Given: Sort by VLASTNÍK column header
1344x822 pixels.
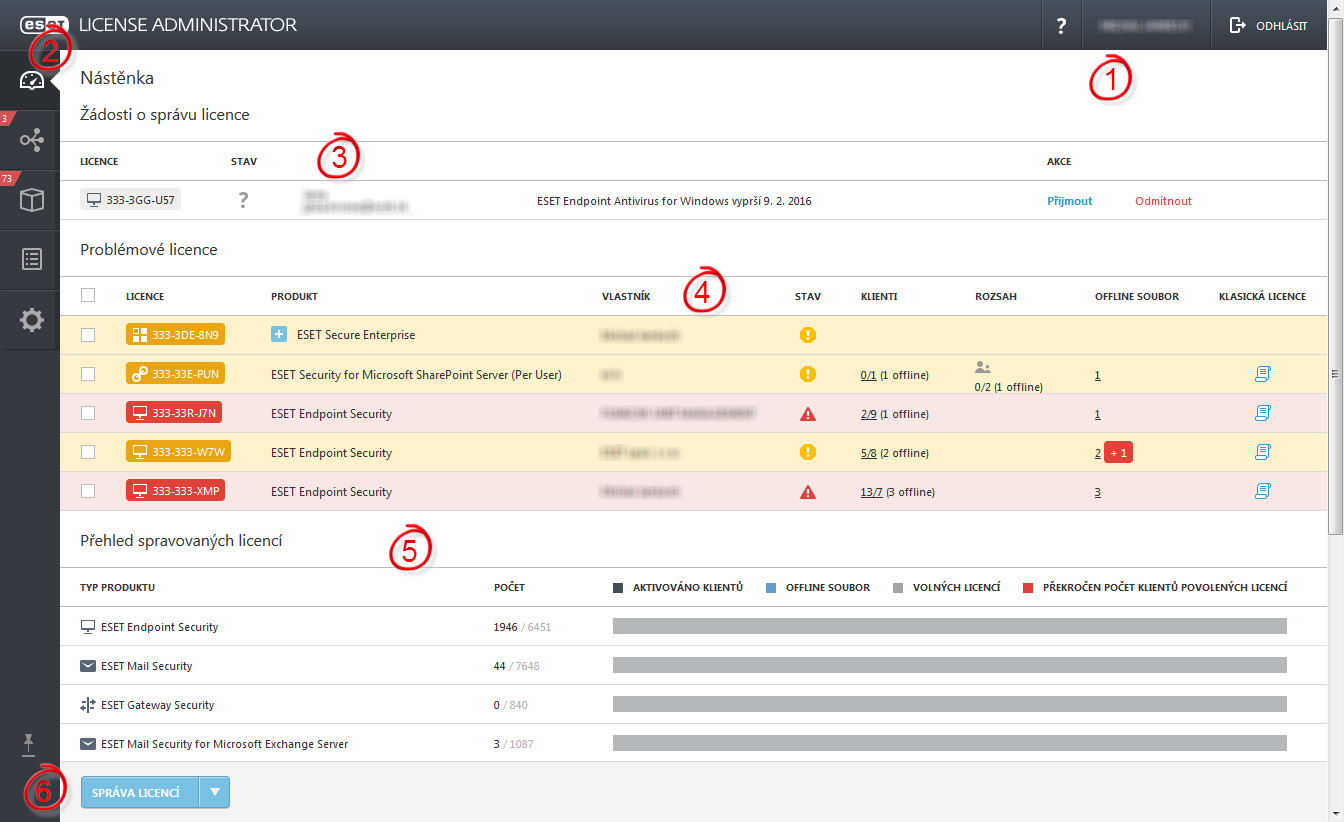Looking at the screenshot, I should (626, 297).
